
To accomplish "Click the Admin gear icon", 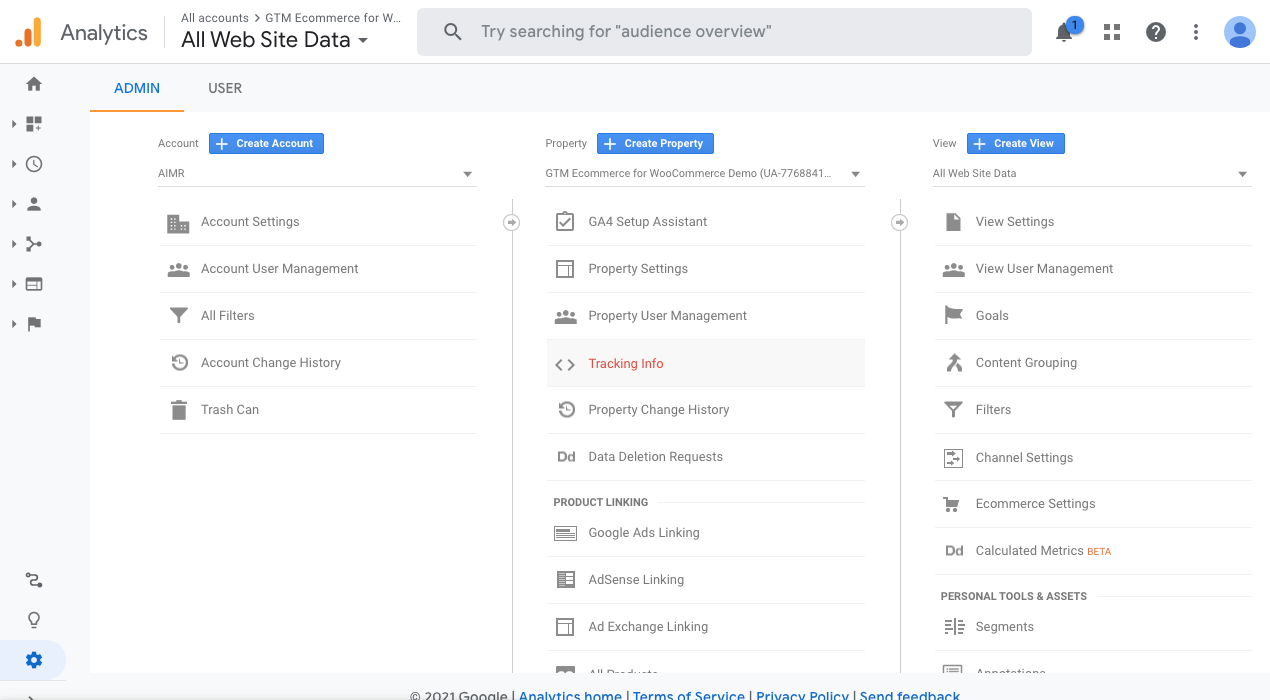I will coord(34,660).
